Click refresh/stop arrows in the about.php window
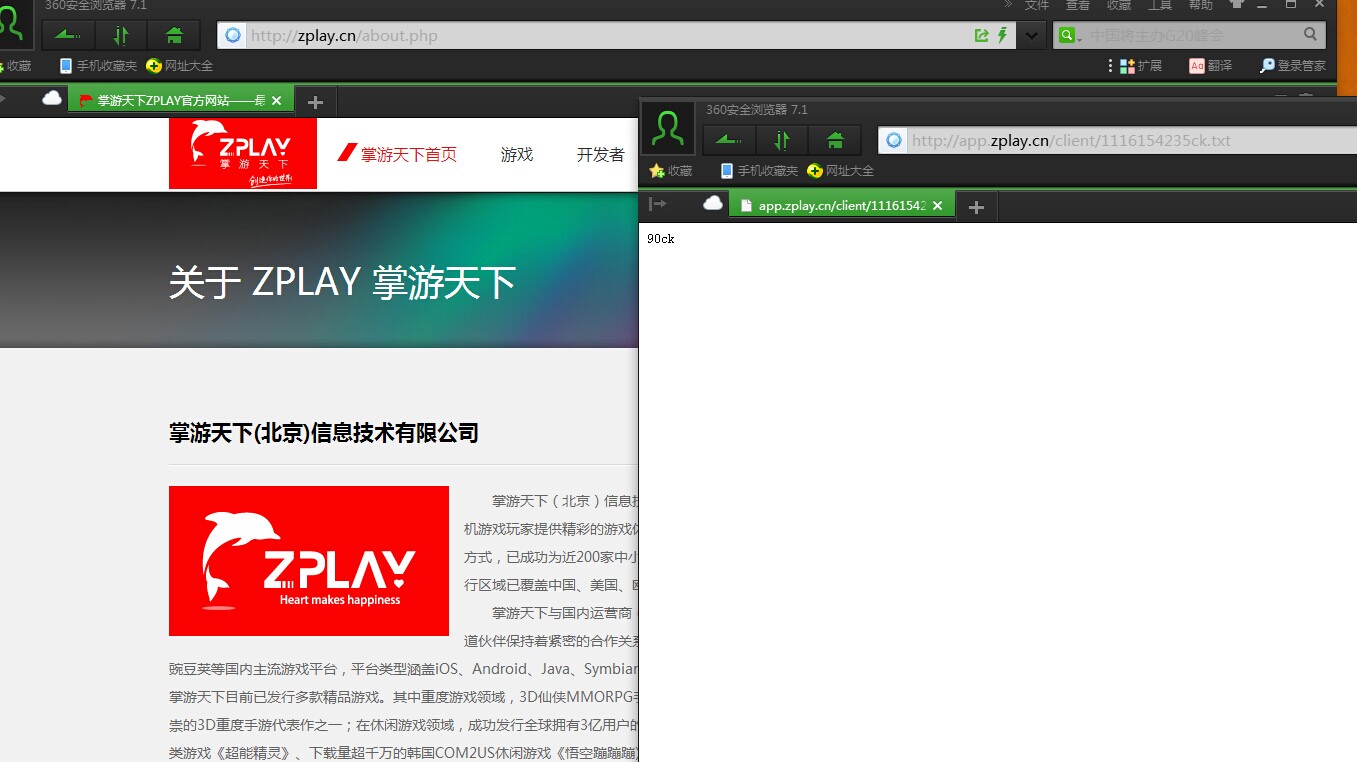Screen dimensions: 1357x762 coord(121,35)
